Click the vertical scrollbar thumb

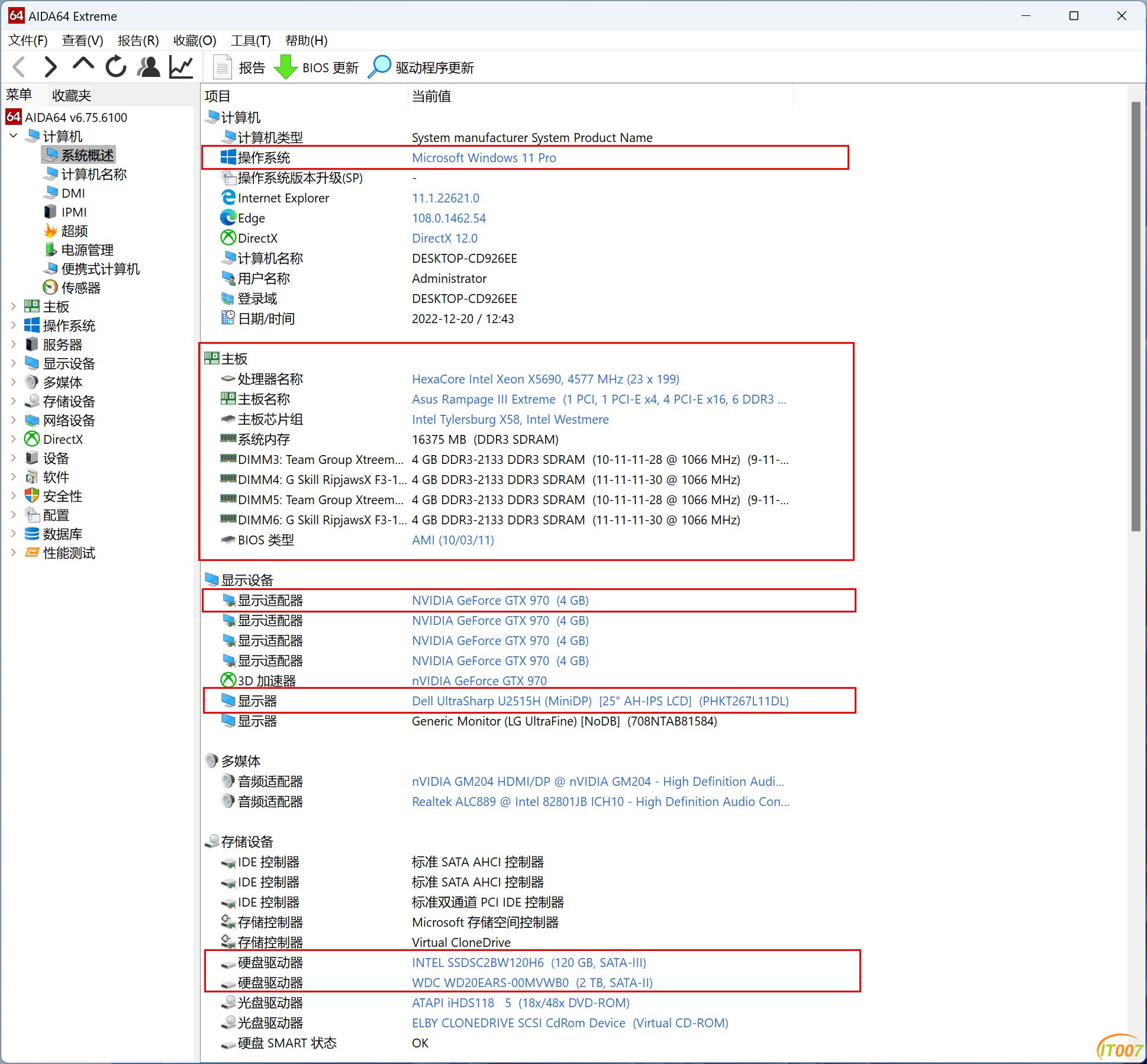(1135, 317)
